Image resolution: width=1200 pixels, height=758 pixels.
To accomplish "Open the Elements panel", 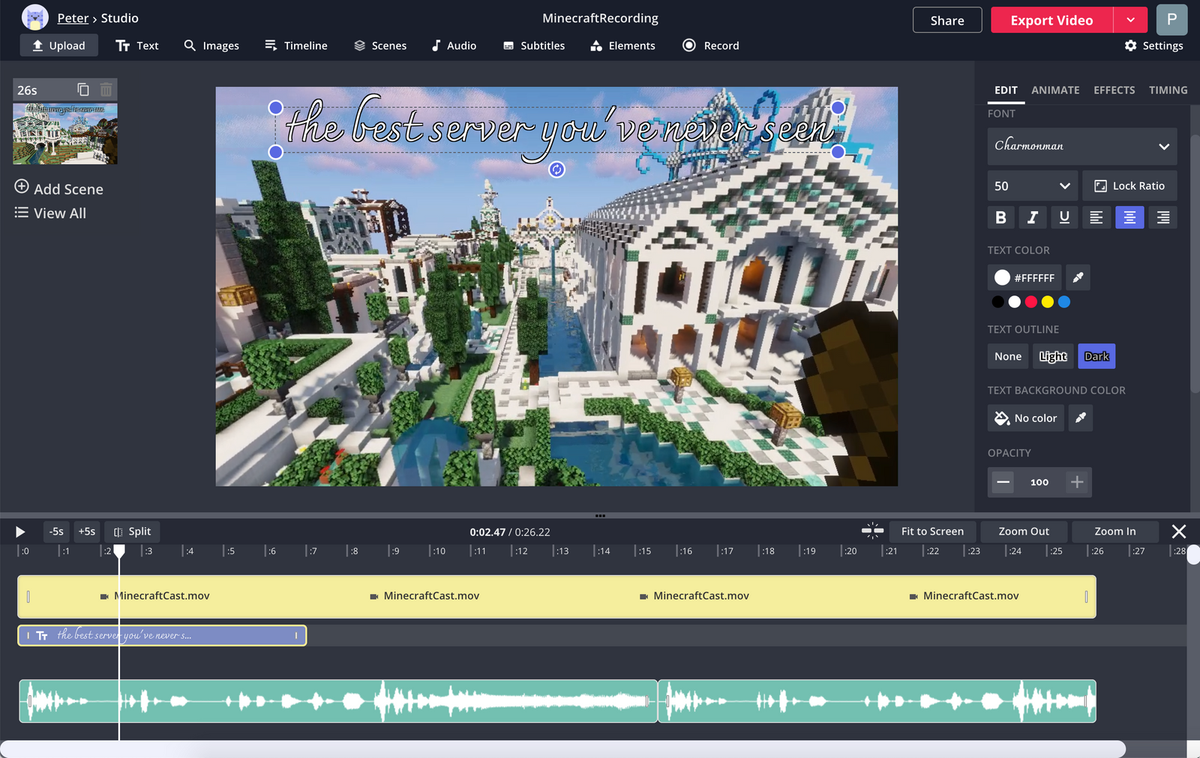I will [622, 45].
